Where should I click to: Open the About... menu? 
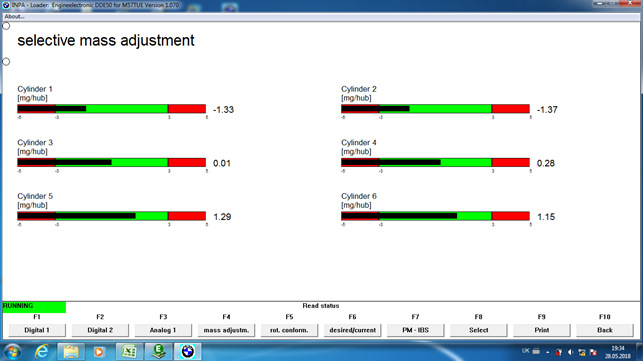click(14, 17)
